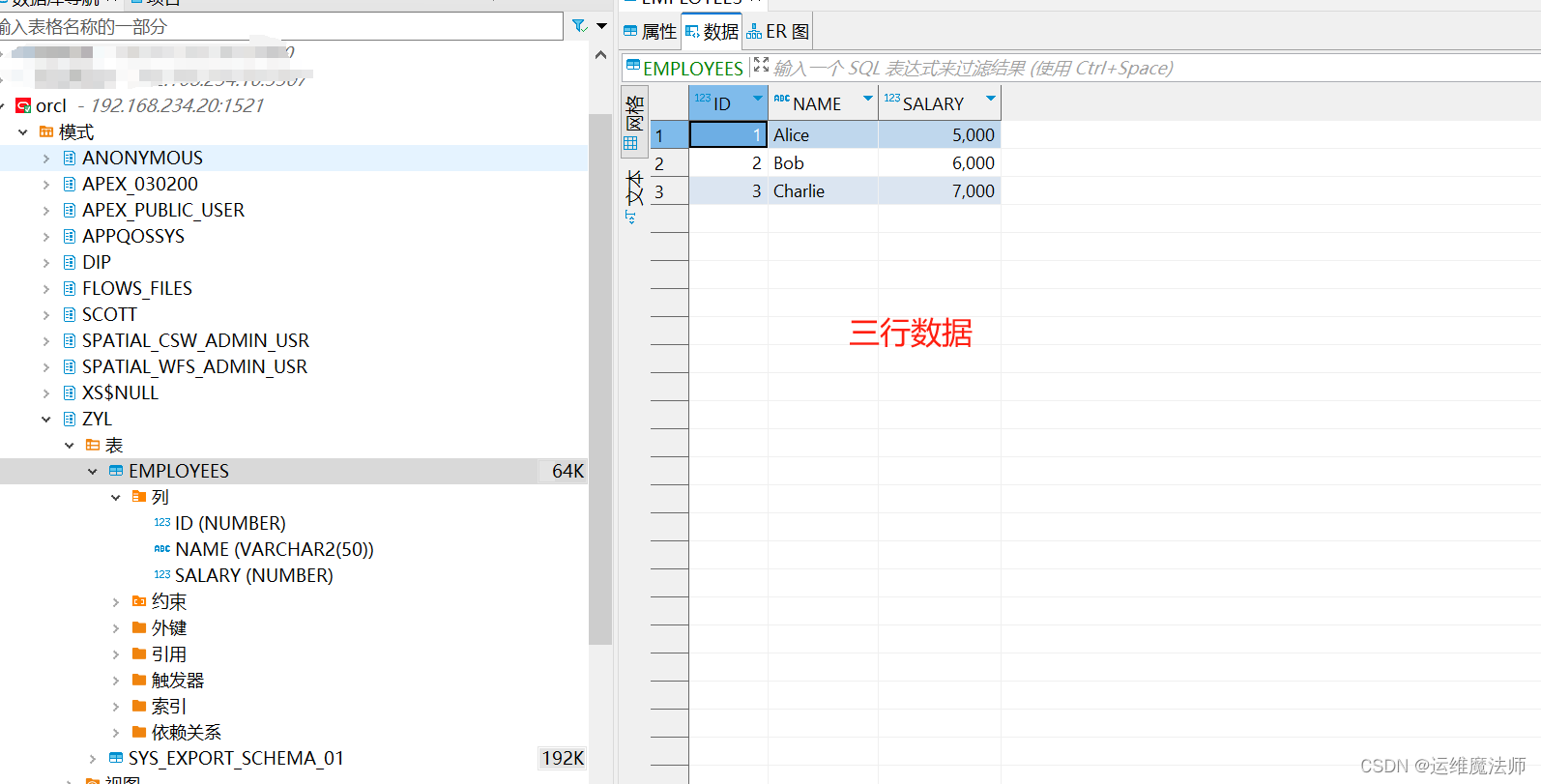Click the ANONYMOUS schema icon
This screenshot has height=784, width=1541.
click(70, 158)
